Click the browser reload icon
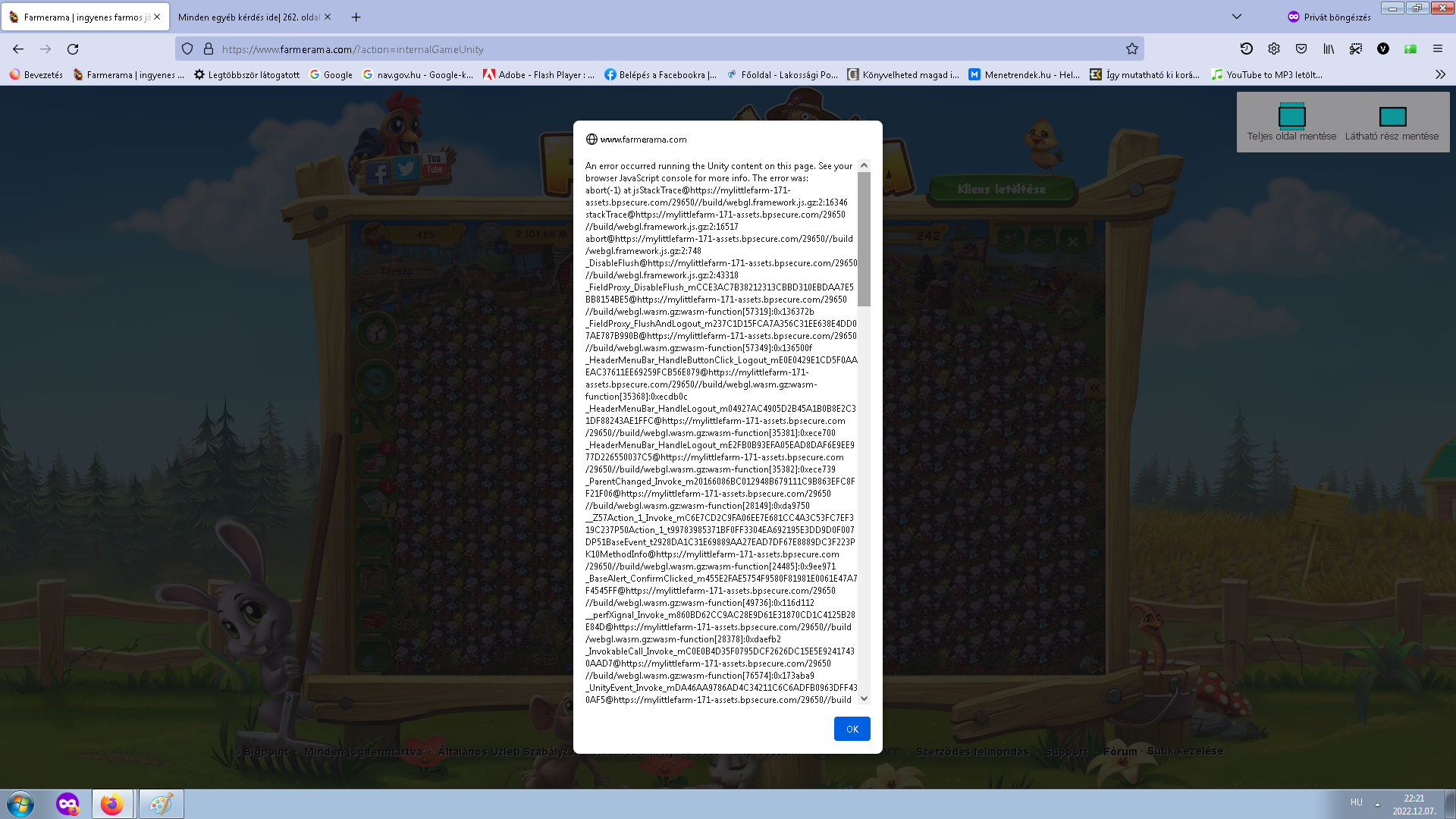 click(x=73, y=49)
